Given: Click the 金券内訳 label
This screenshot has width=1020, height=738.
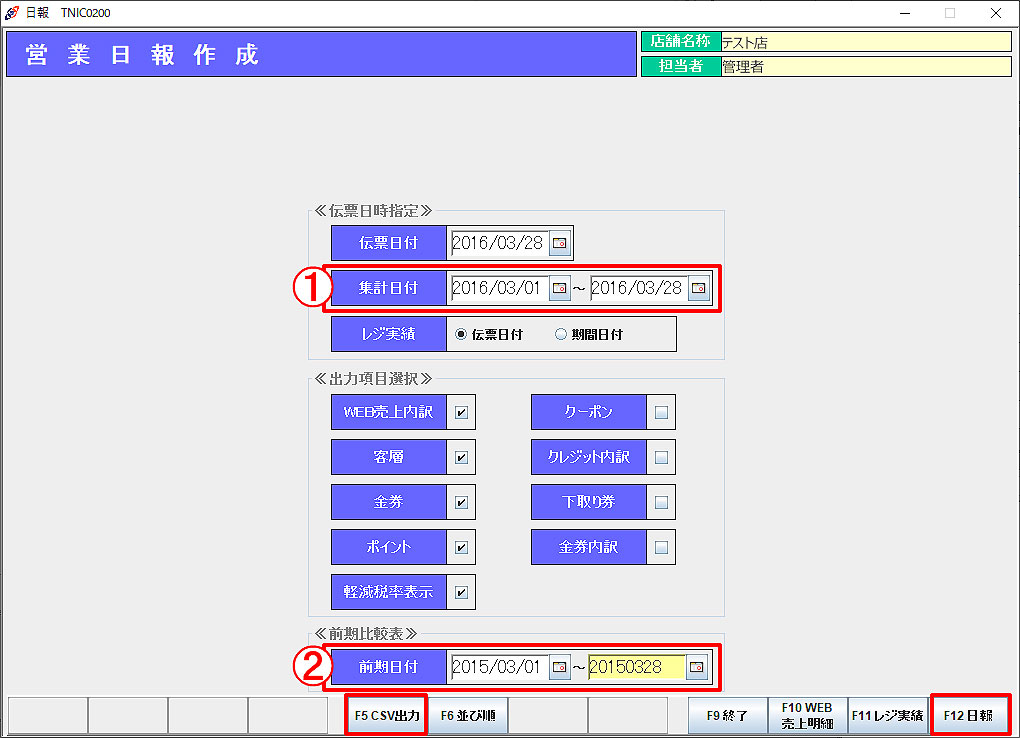Looking at the screenshot, I should click(588, 547).
